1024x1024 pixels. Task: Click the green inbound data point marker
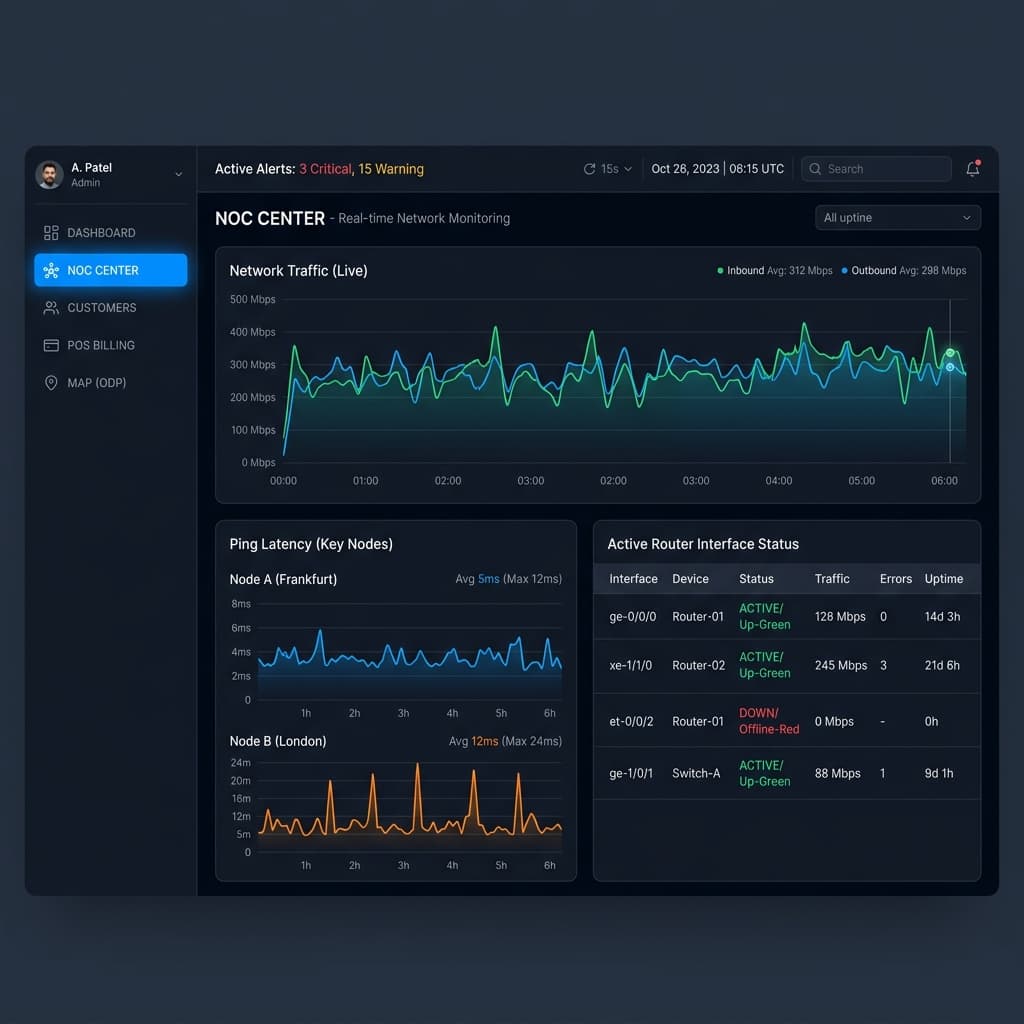tap(950, 353)
